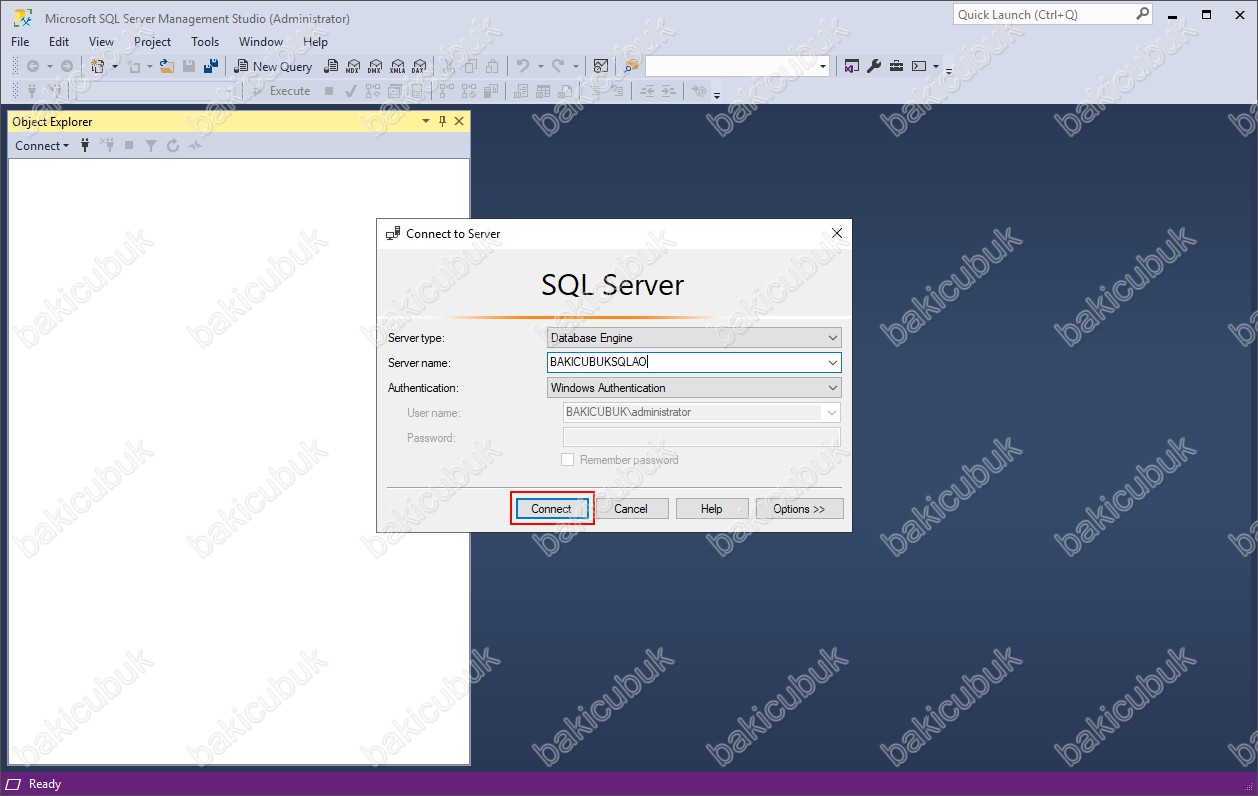Click the Execute button in the SQL toolbar

tap(281, 91)
